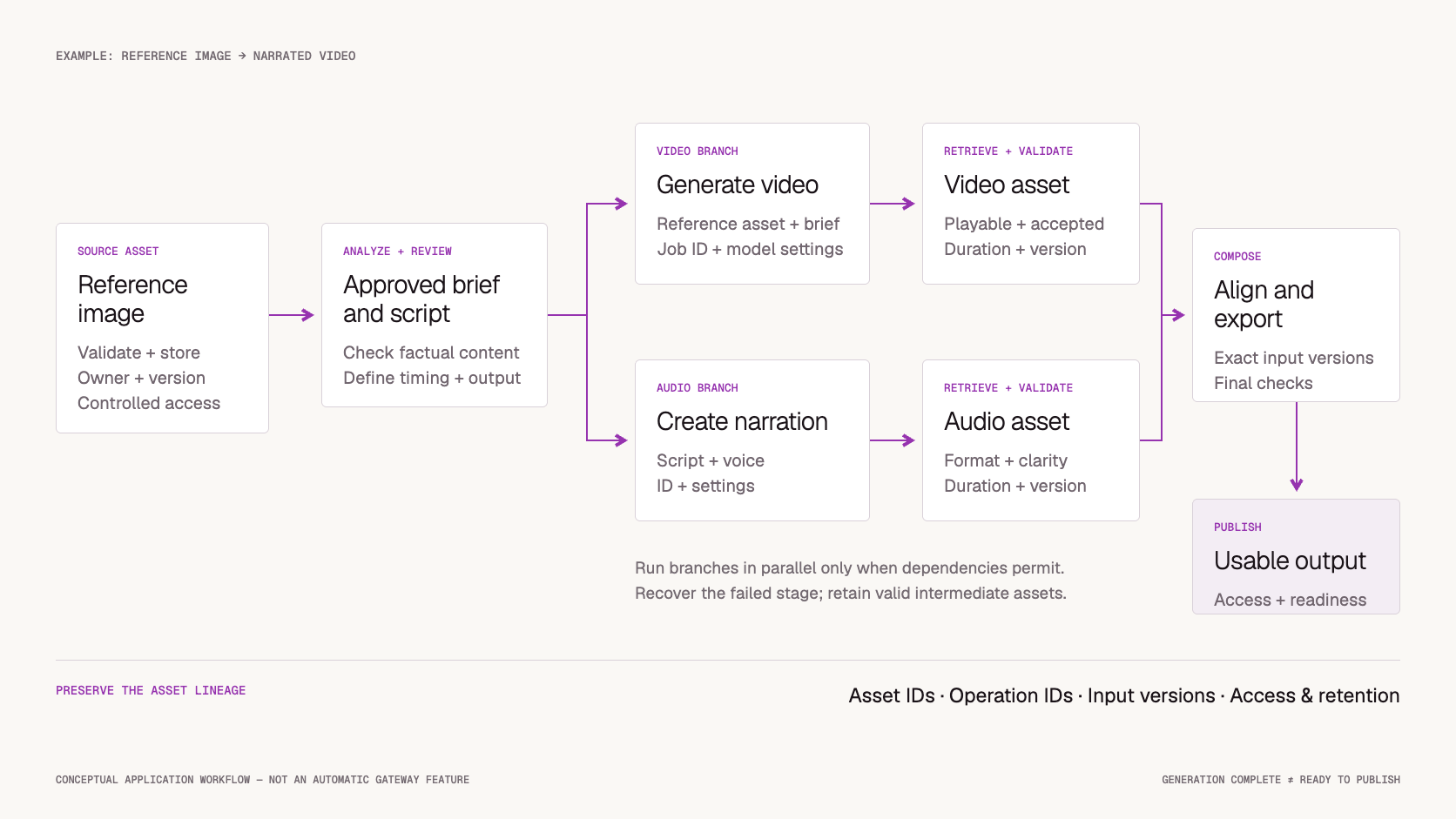Click the 'Reference image' card title

click(x=132, y=299)
